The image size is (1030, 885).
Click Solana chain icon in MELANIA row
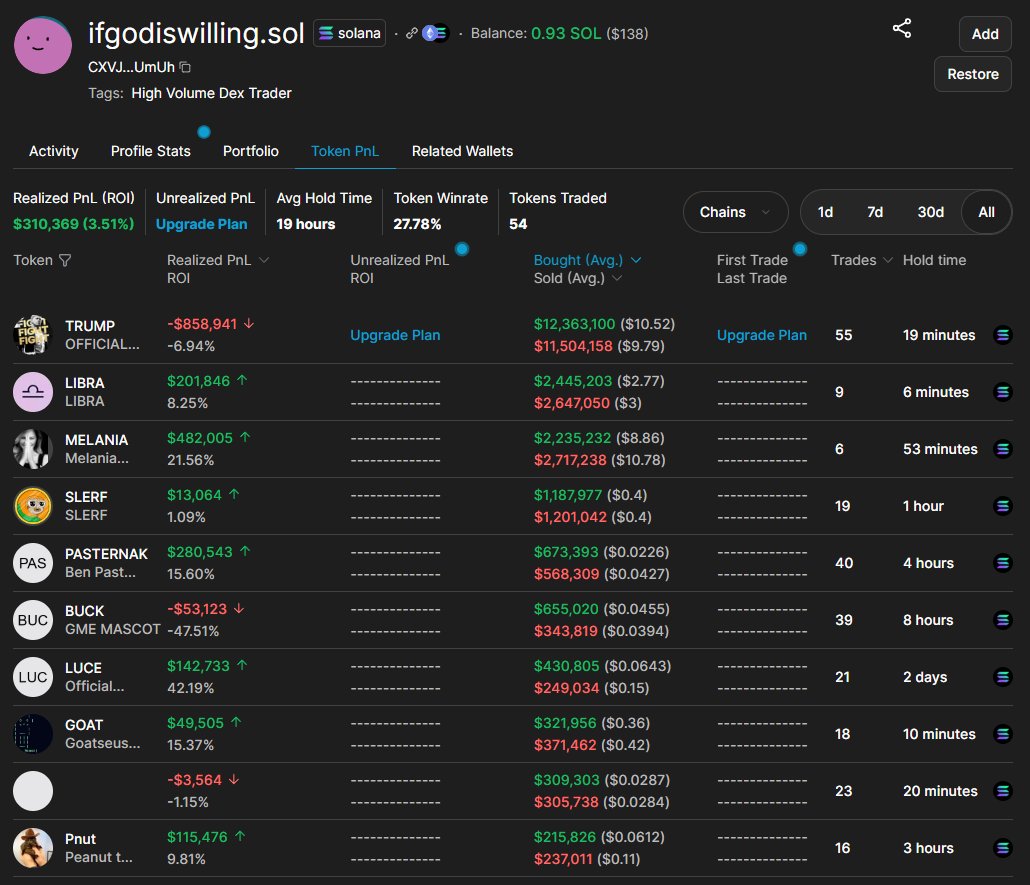(x=1002, y=449)
